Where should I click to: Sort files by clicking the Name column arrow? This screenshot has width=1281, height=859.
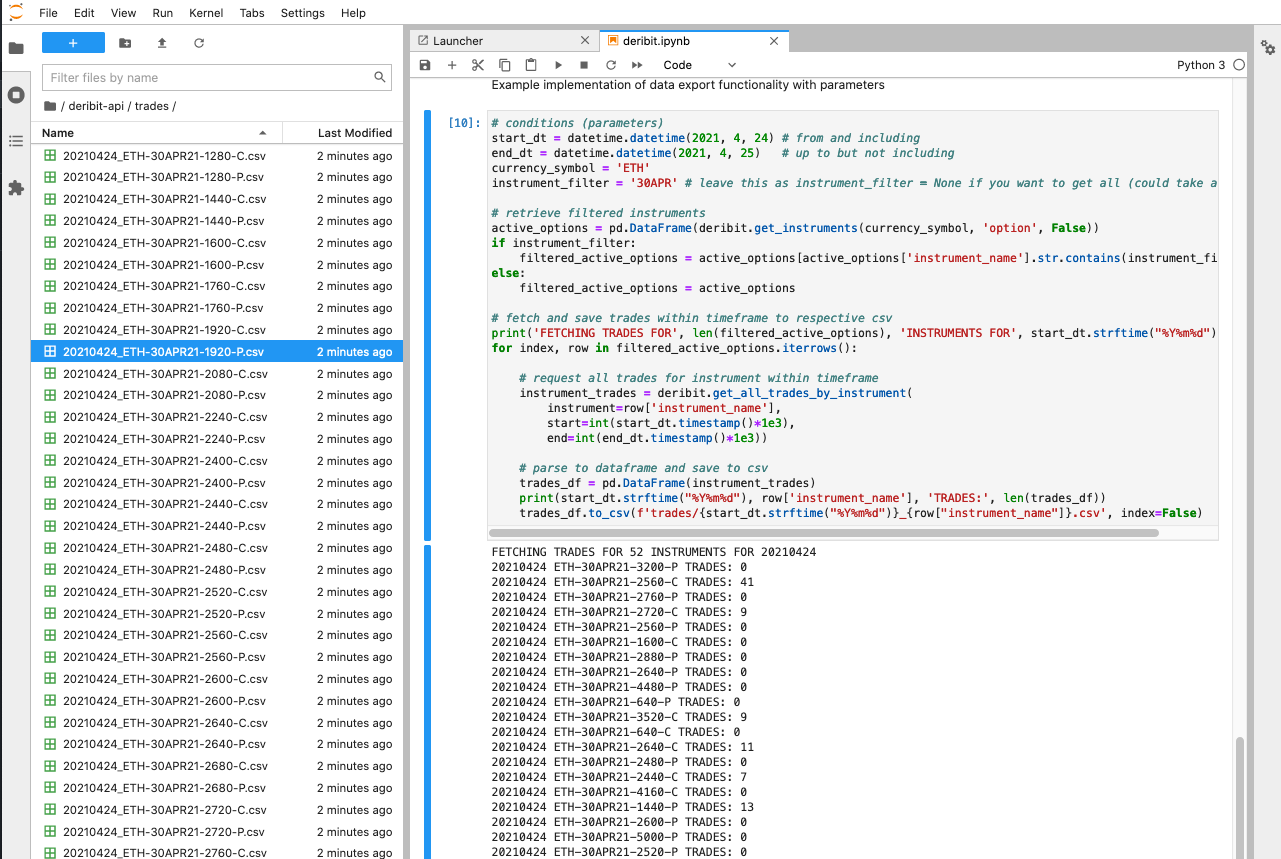click(x=263, y=132)
